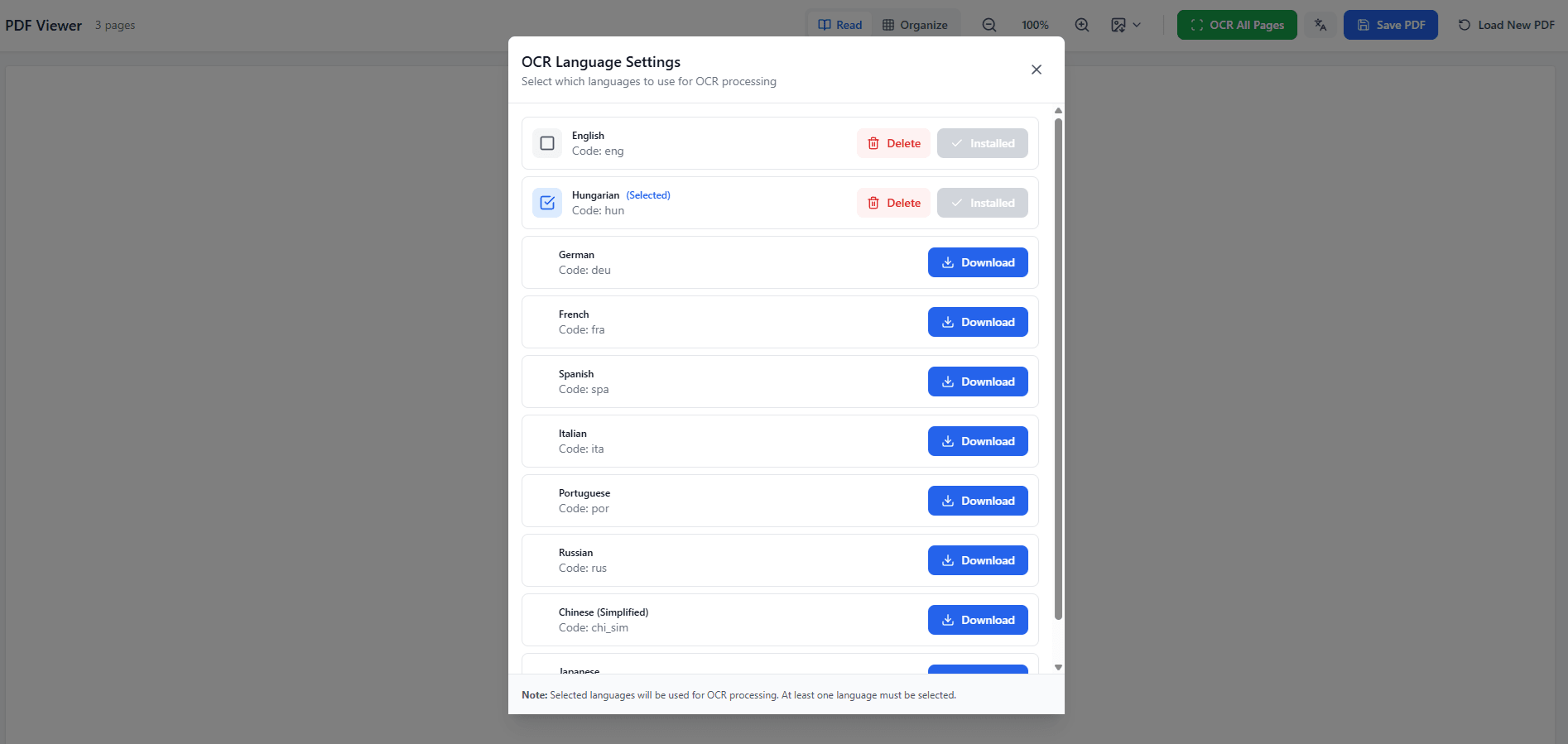
Task: Uncheck the Hungarian language checkbox
Action: click(x=547, y=203)
